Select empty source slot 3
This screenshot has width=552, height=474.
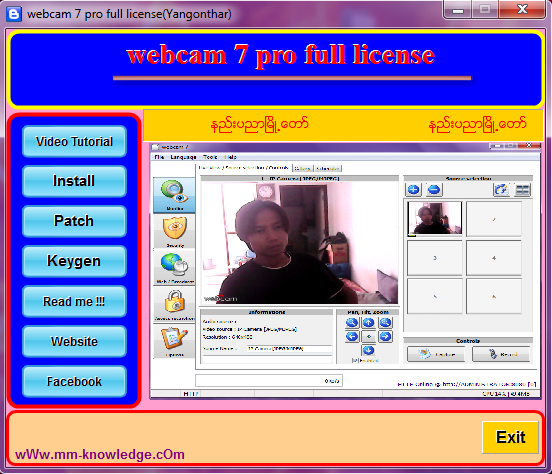pos(434,258)
